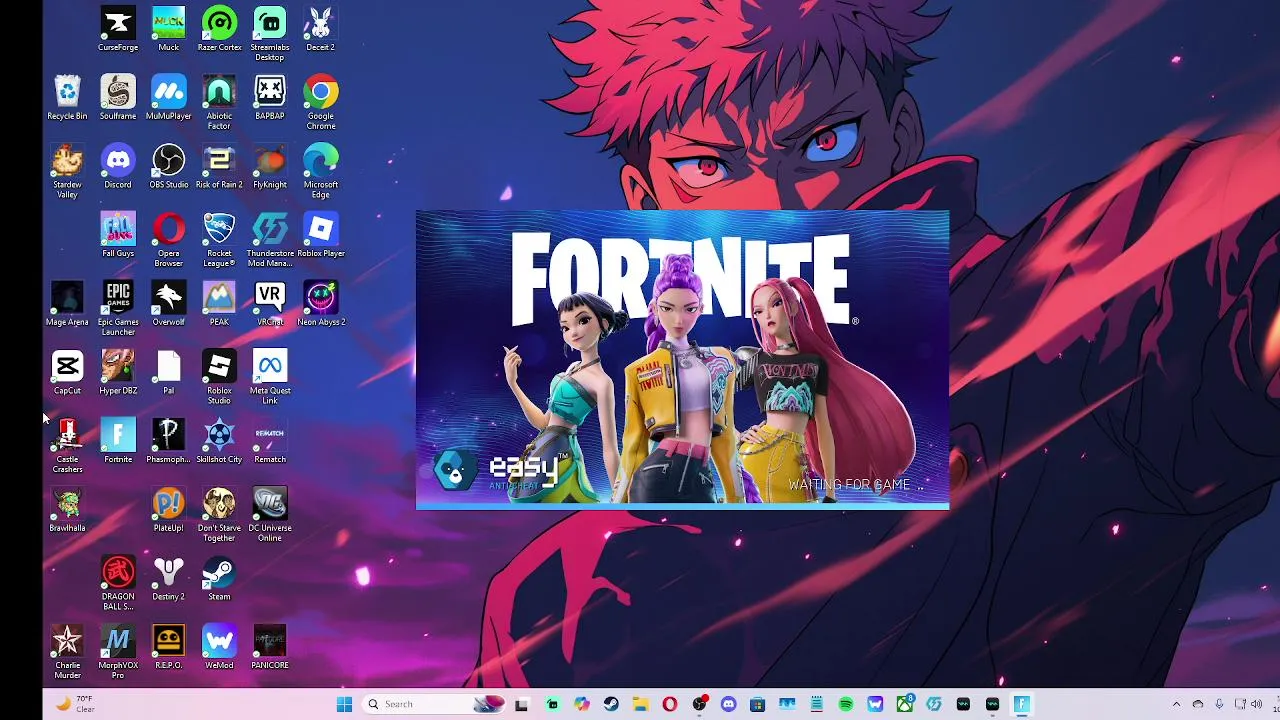Open VRChat desktop shortcut

pyautogui.click(x=270, y=304)
